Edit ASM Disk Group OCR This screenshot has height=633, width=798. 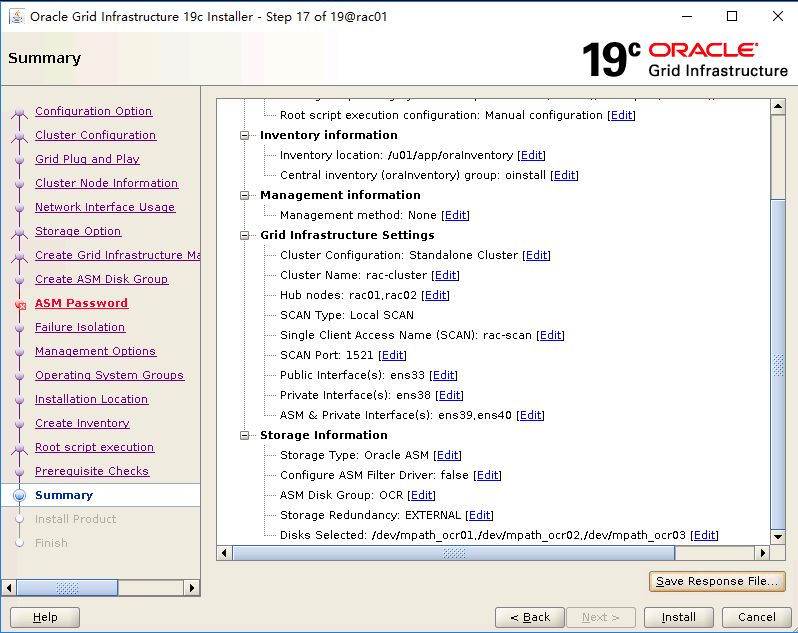[x=421, y=495]
